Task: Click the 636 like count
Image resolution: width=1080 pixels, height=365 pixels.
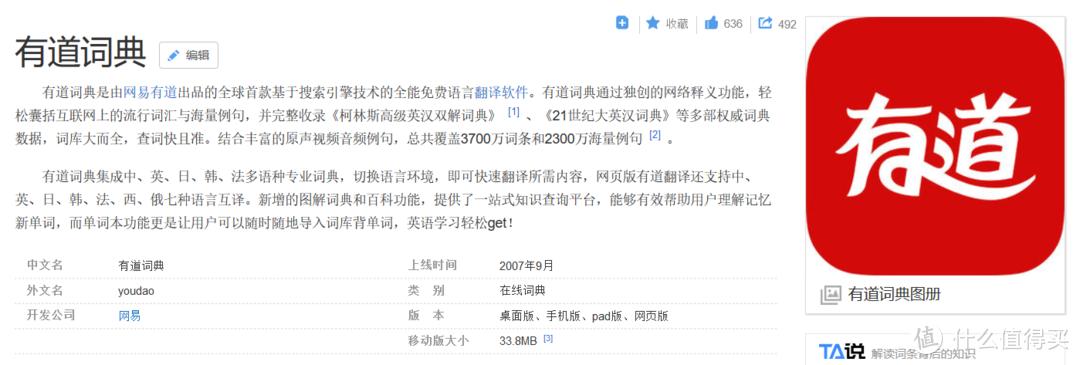Action: 733,24
